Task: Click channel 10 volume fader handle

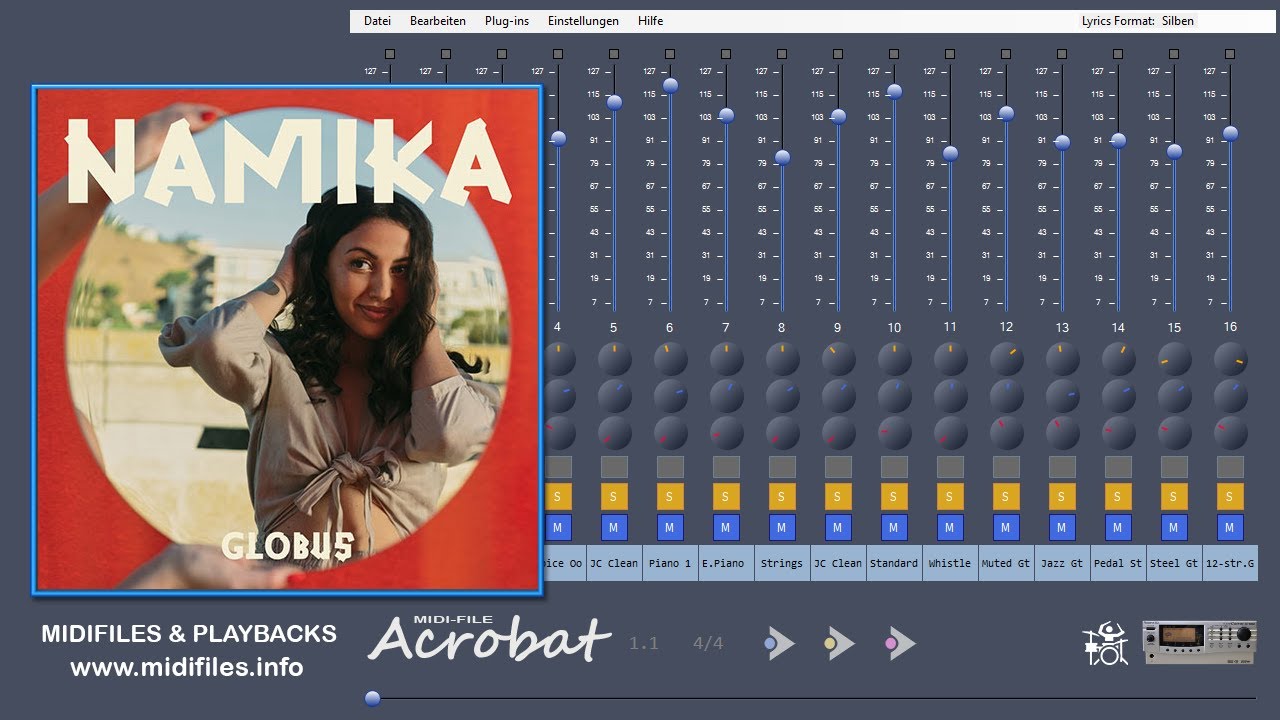Action: (x=894, y=91)
